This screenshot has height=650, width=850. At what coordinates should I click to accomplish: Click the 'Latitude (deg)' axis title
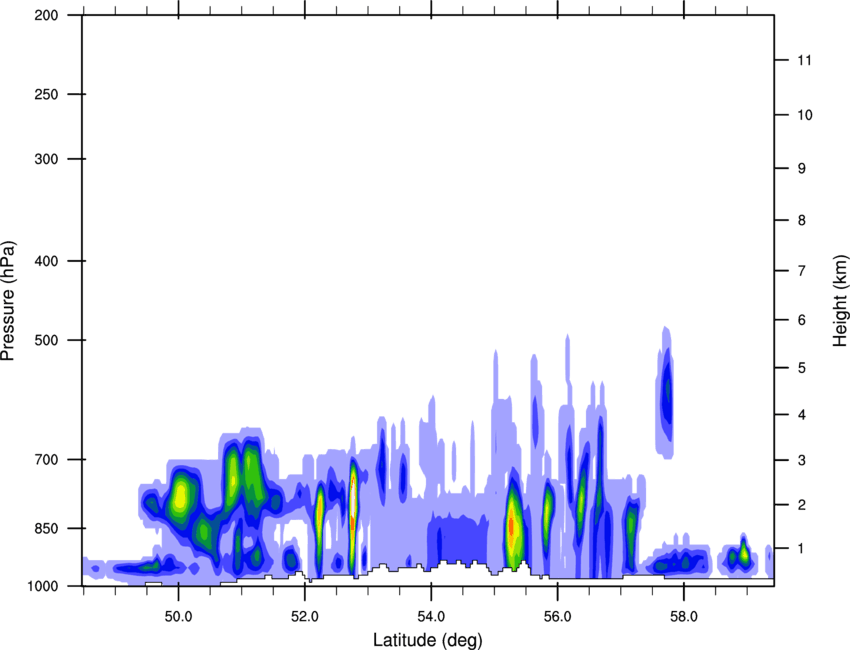pos(428,640)
